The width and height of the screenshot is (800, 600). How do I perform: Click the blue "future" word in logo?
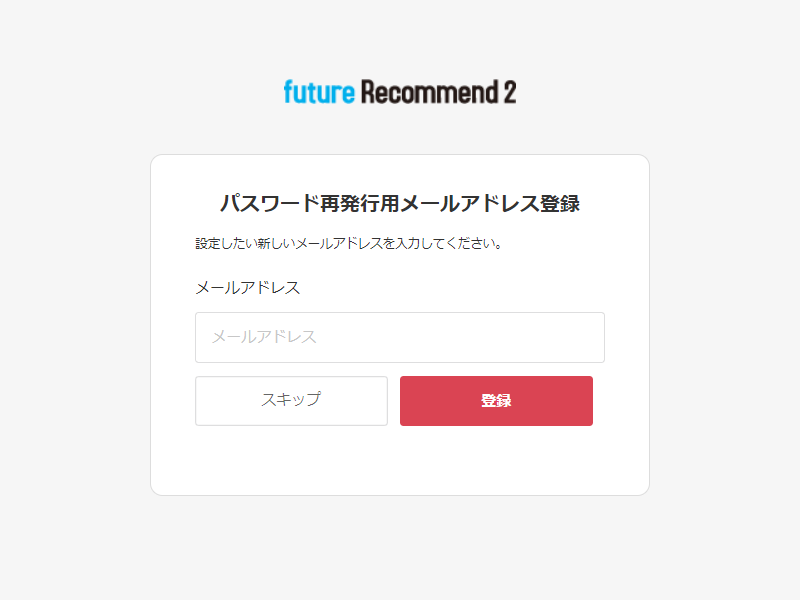tap(319, 92)
